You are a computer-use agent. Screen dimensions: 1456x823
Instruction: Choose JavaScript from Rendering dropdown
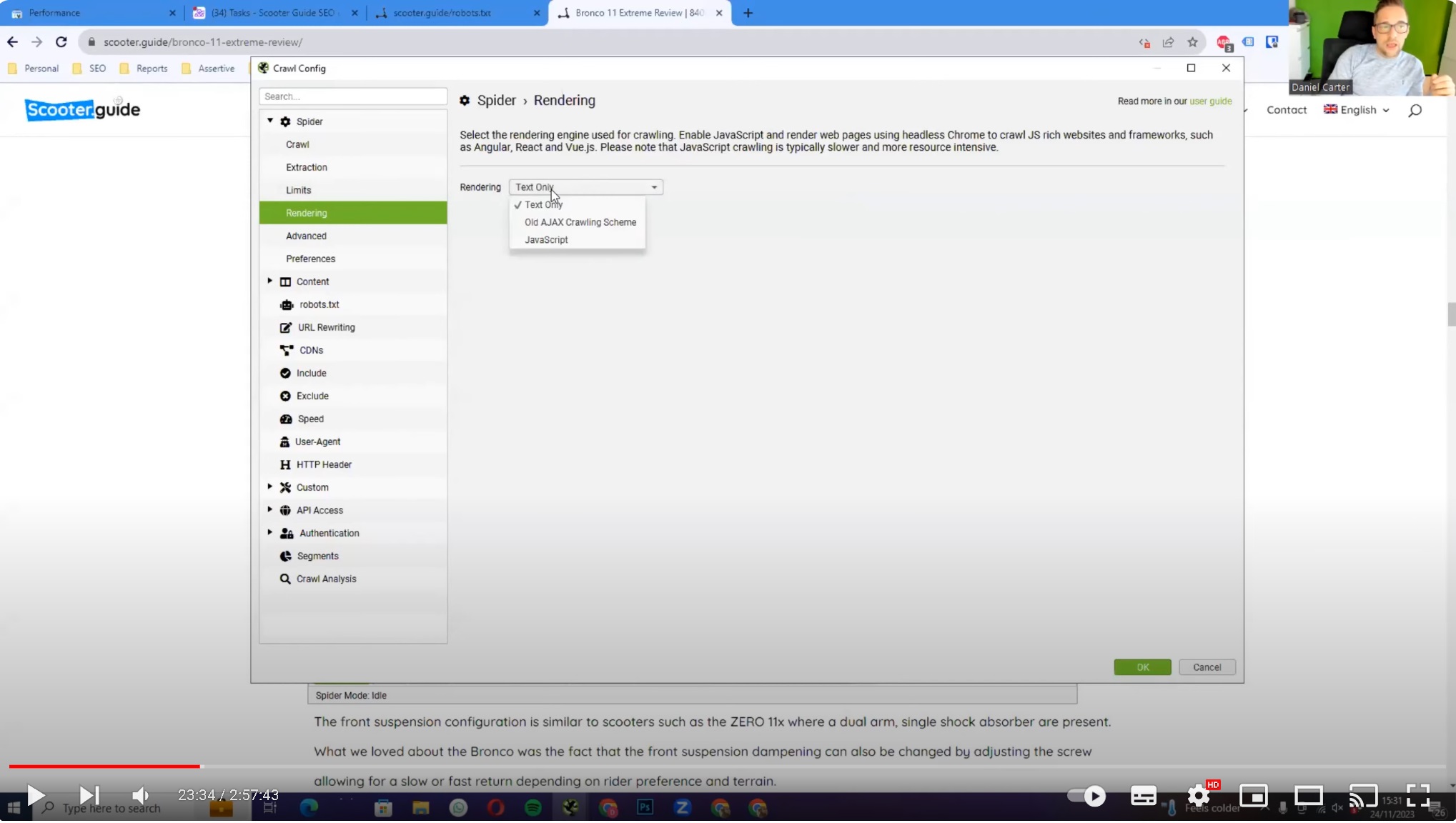pyautogui.click(x=546, y=240)
